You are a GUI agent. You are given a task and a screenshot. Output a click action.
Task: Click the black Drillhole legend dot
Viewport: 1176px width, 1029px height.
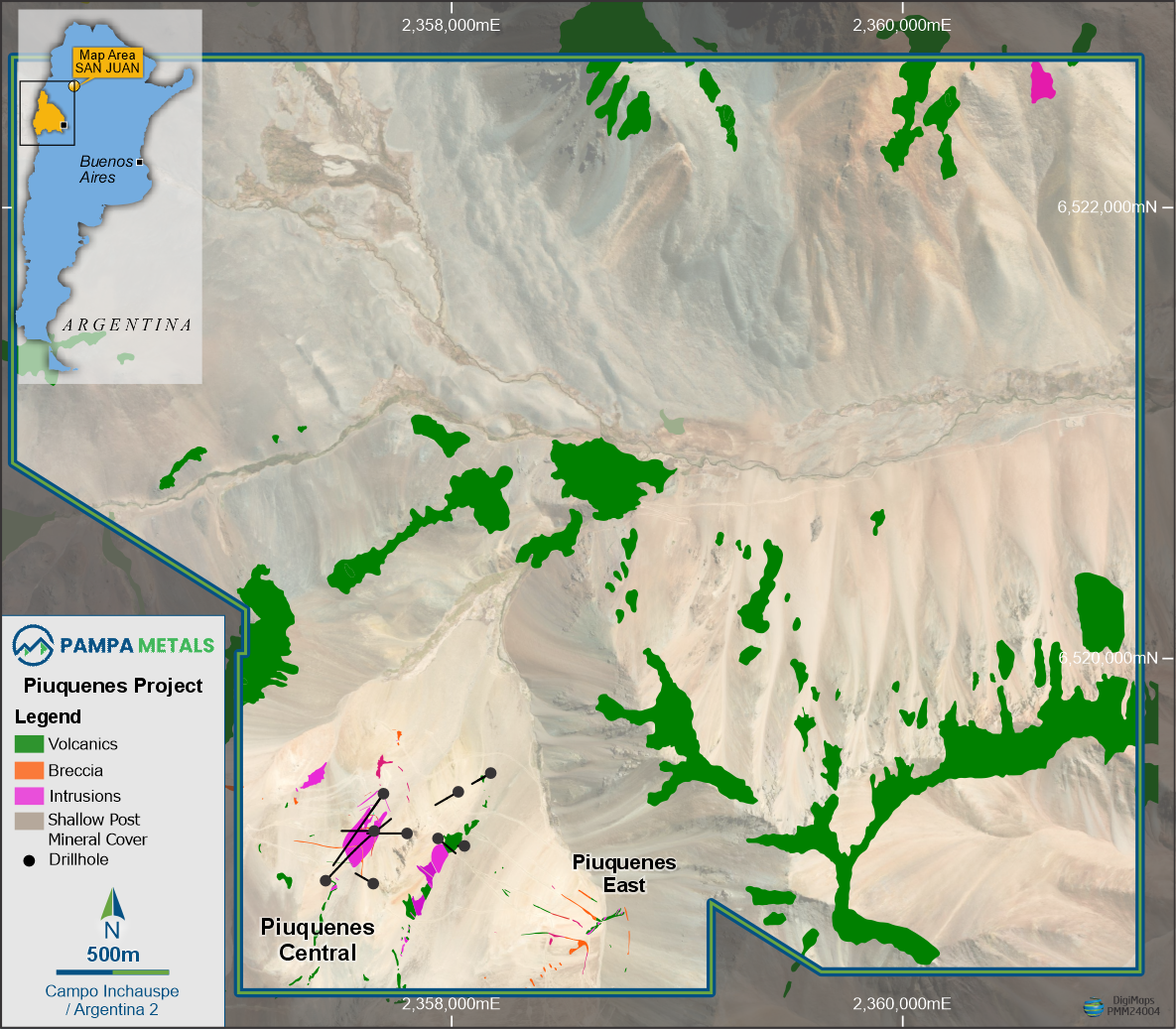pos(29,860)
